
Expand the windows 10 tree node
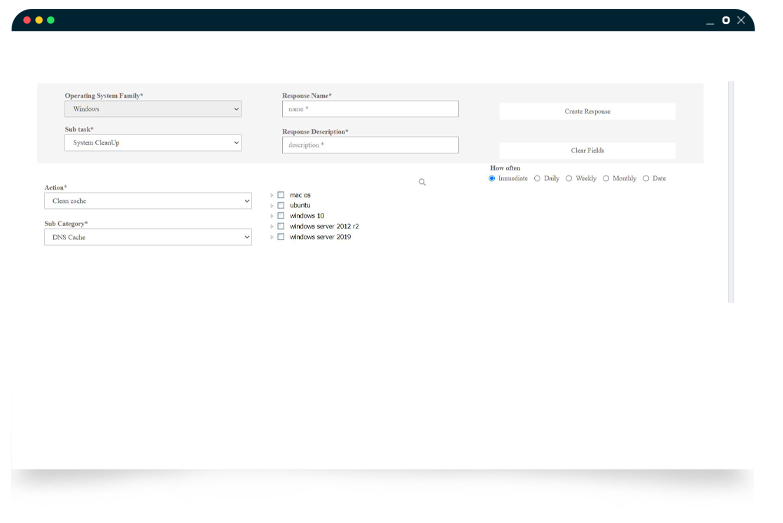(x=272, y=216)
